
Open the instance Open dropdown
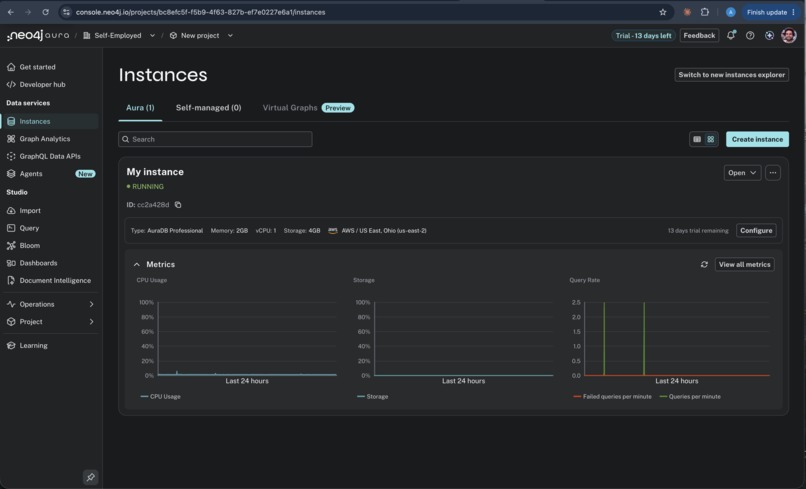tap(742, 173)
